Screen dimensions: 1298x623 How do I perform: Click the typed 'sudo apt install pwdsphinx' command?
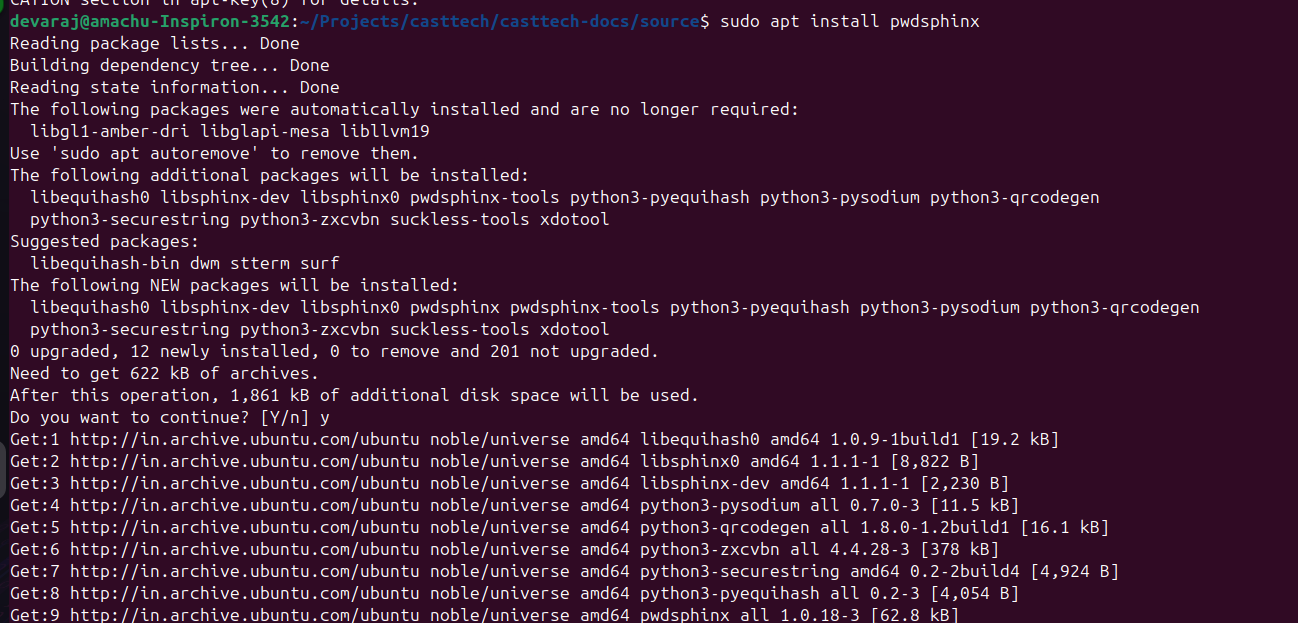pos(850,22)
